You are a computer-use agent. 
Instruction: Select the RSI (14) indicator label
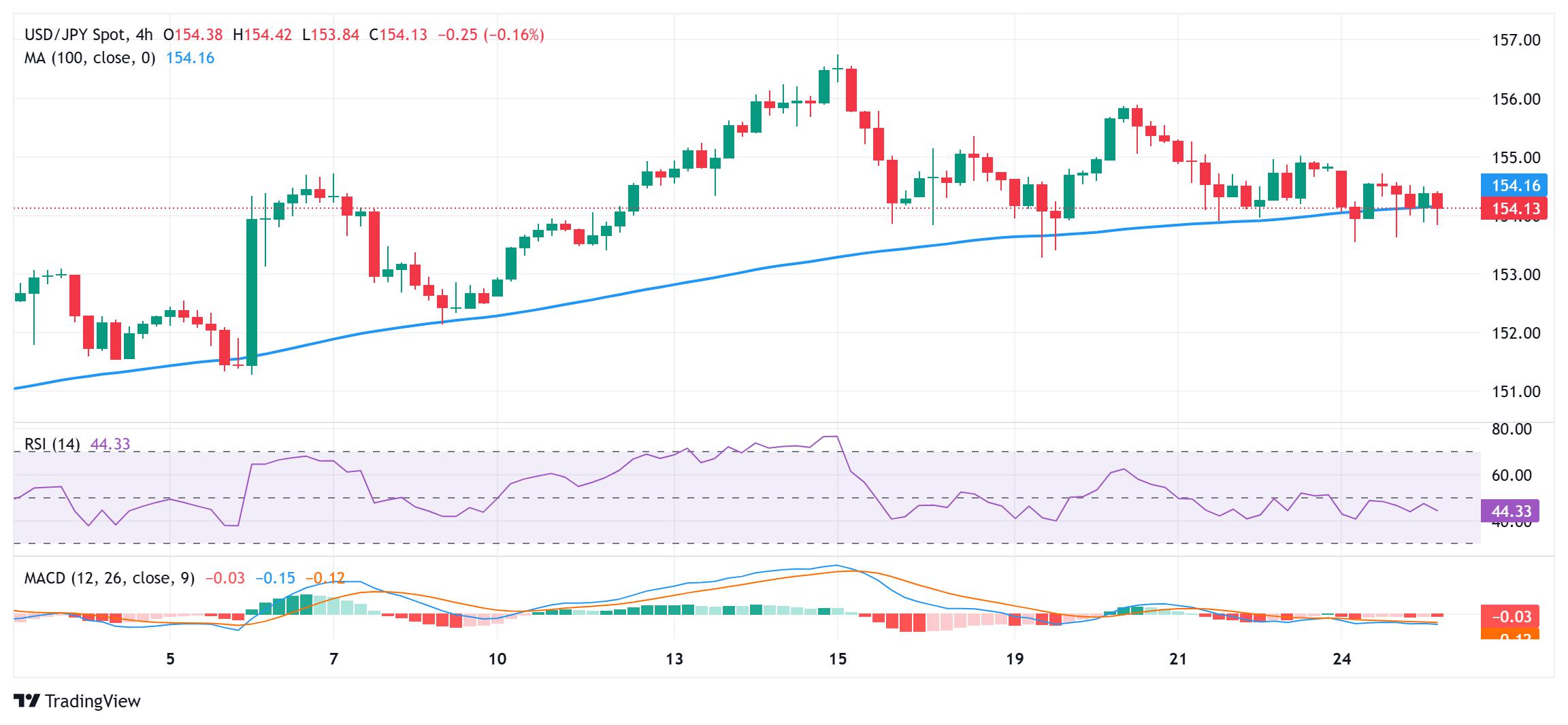tap(52, 444)
